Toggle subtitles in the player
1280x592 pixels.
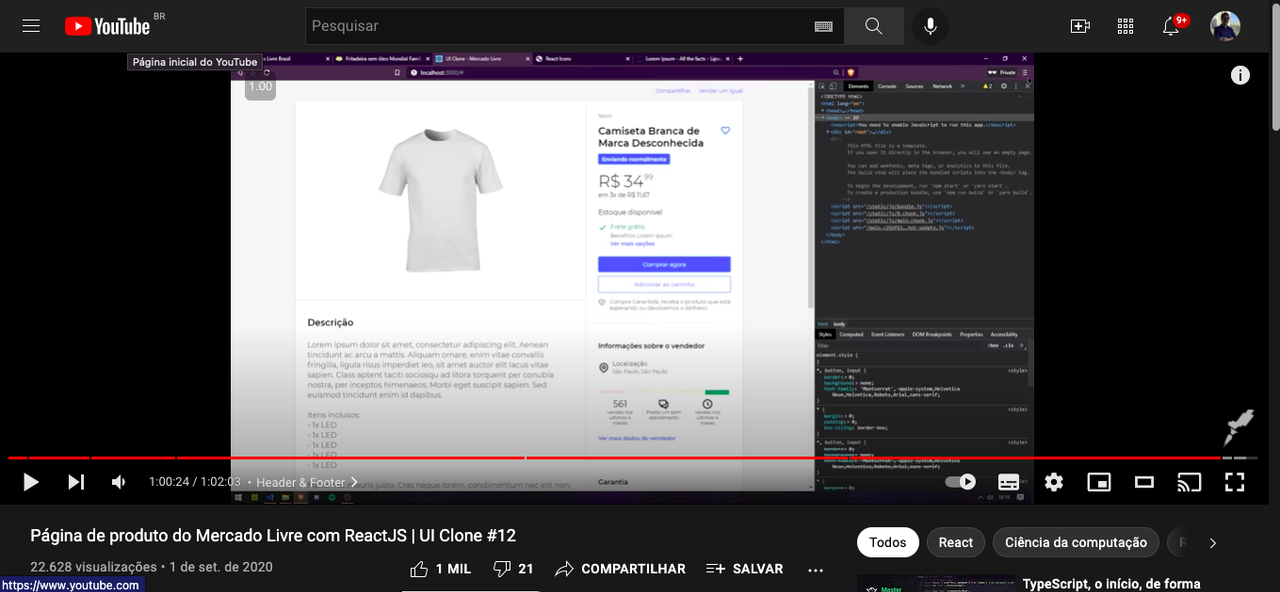(1009, 482)
